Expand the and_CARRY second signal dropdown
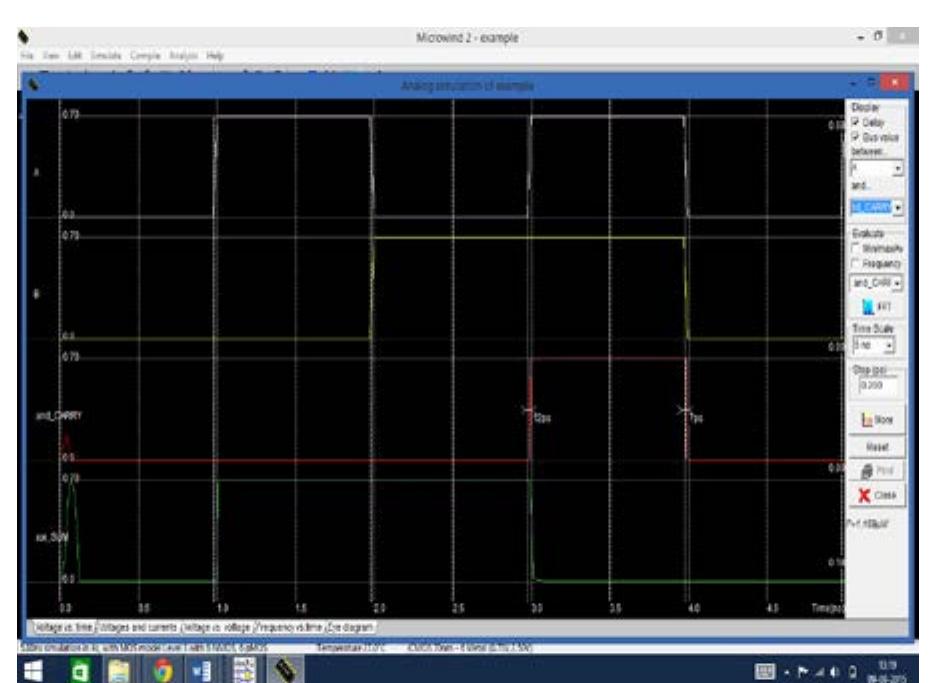Screen dimensions: 934x683 [897, 207]
